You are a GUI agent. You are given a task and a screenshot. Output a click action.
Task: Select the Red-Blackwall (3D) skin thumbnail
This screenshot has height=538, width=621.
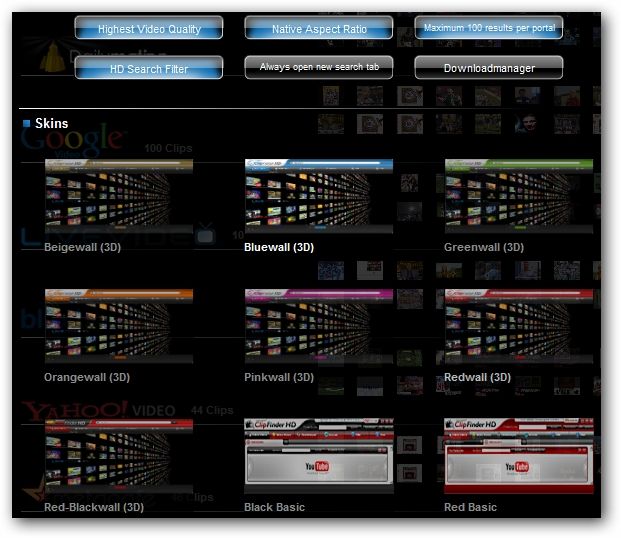pos(119,456)
